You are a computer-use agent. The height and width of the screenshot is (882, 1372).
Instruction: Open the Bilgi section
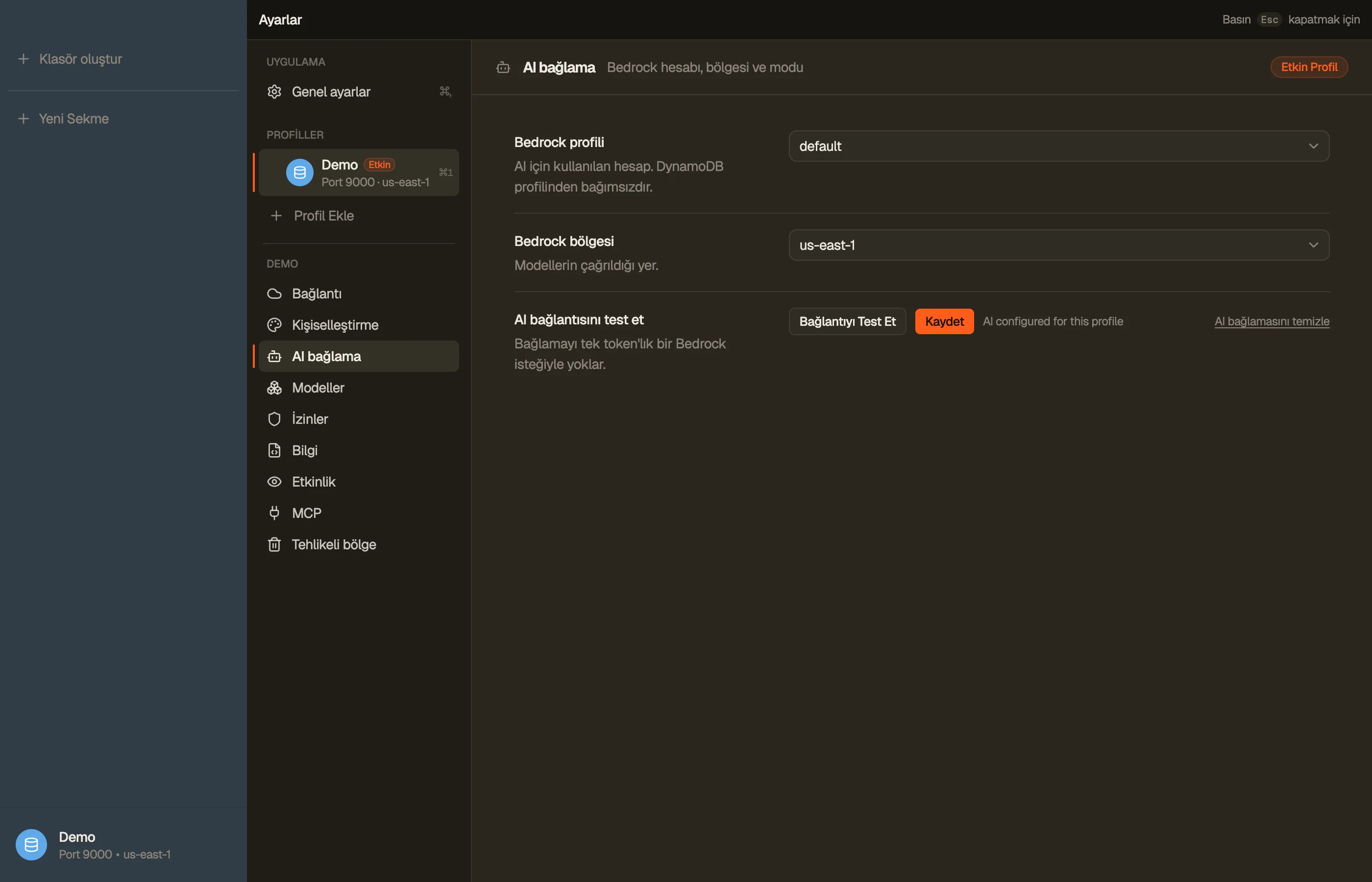click(x=359, y=451)
